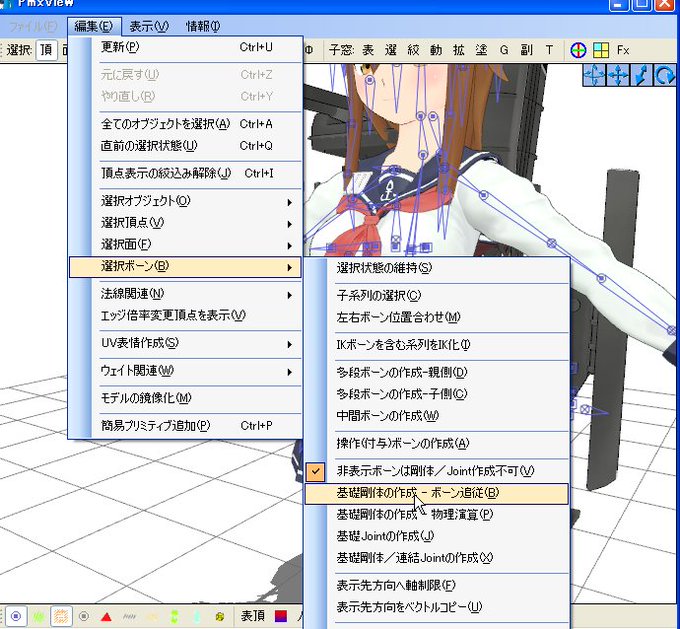Screen dimensions: 680x629
Task: Open the 編集(E) menu
Action: pyautogui.click(x=94, y=26)
